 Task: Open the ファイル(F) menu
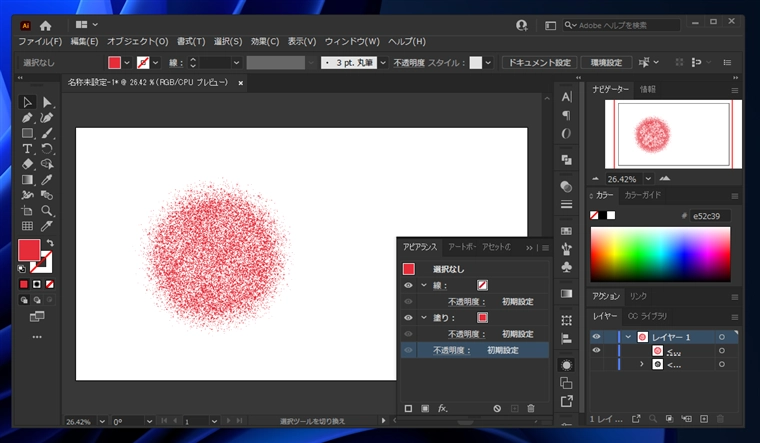click(40, 42)
